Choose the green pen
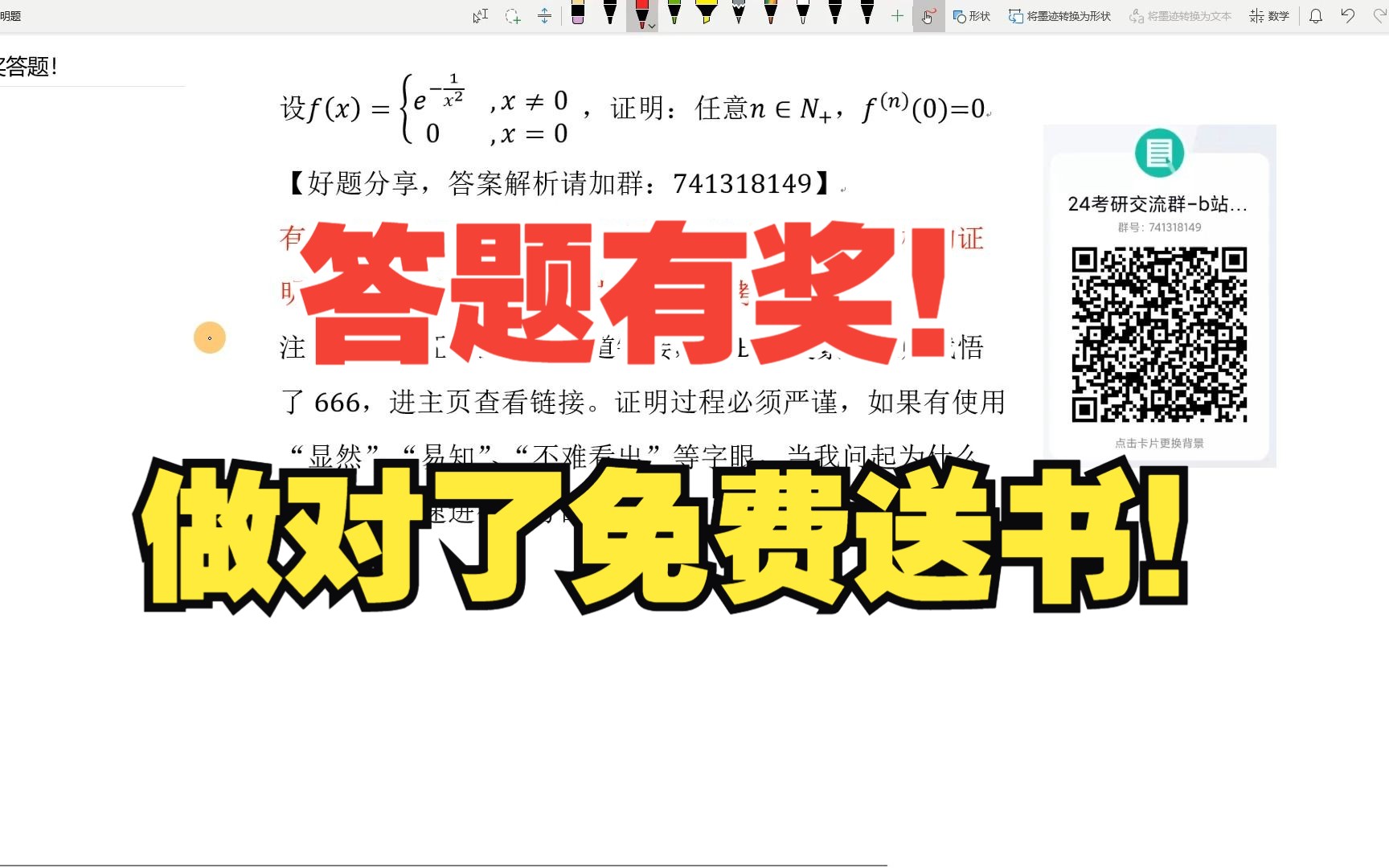The width and height of the screenshot is (1389, 868). tap(674, 13)
